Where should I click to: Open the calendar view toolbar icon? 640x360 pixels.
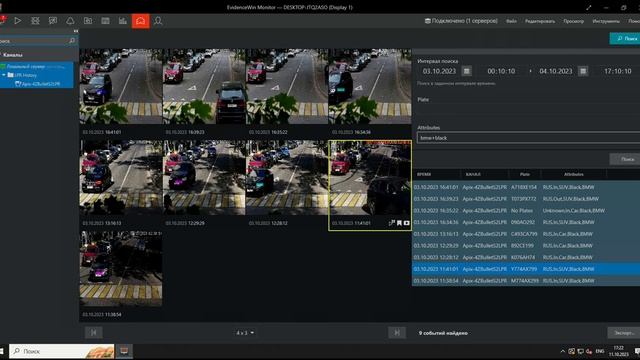click(x=105, y=20)
